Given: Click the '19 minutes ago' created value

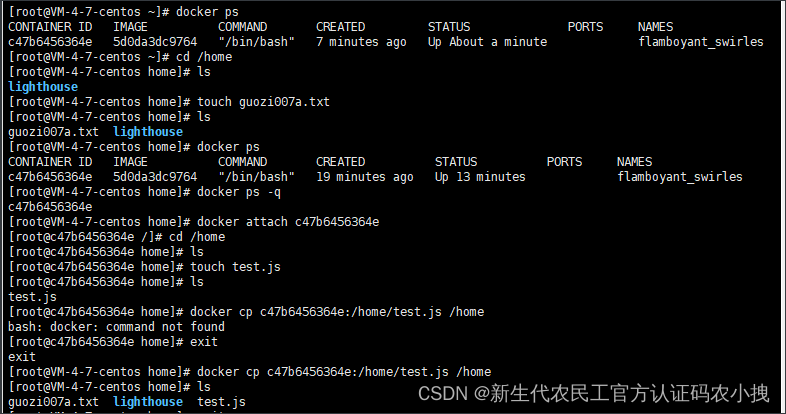Looking at the screenshot, I should 364,177.
